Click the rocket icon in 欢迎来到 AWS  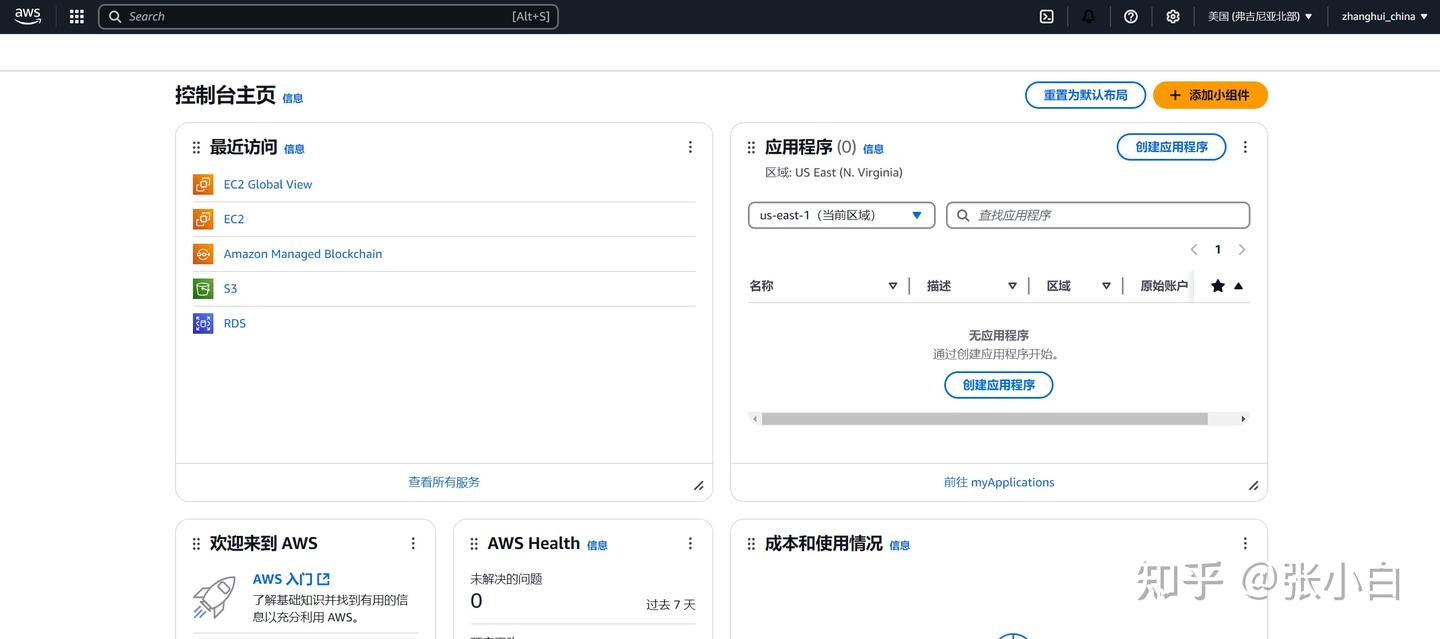[214, 596]
